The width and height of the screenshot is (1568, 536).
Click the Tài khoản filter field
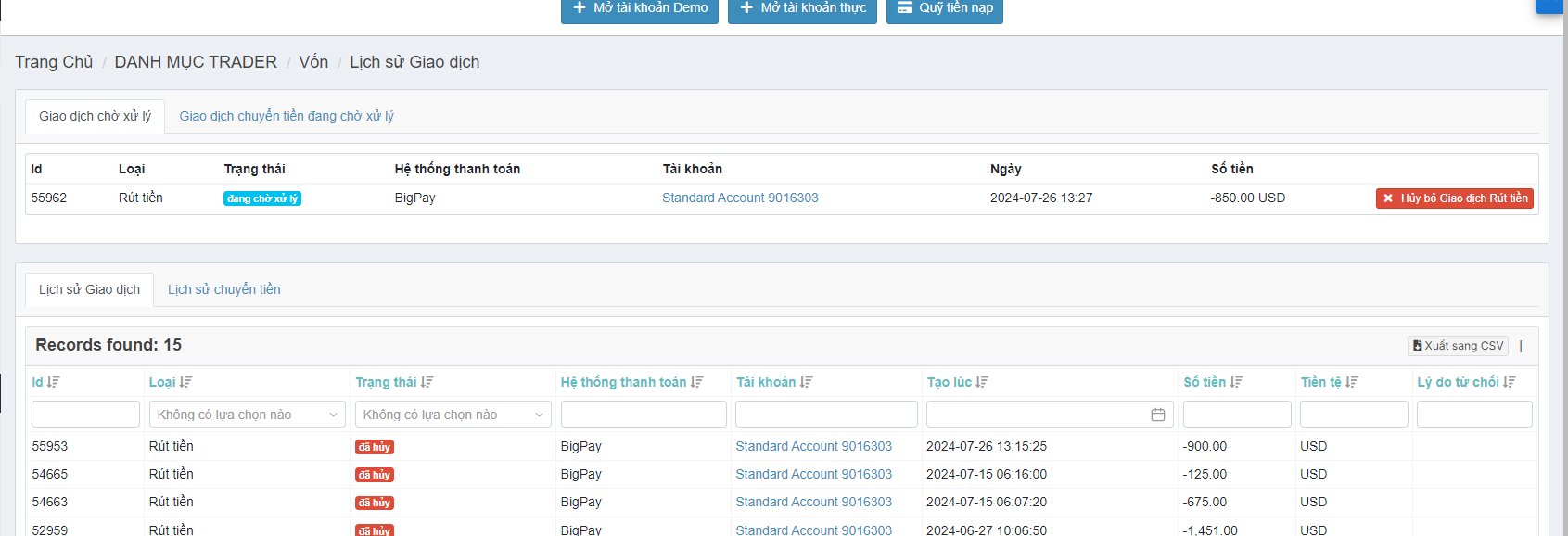pyautogui.click(x=826, y=415)
